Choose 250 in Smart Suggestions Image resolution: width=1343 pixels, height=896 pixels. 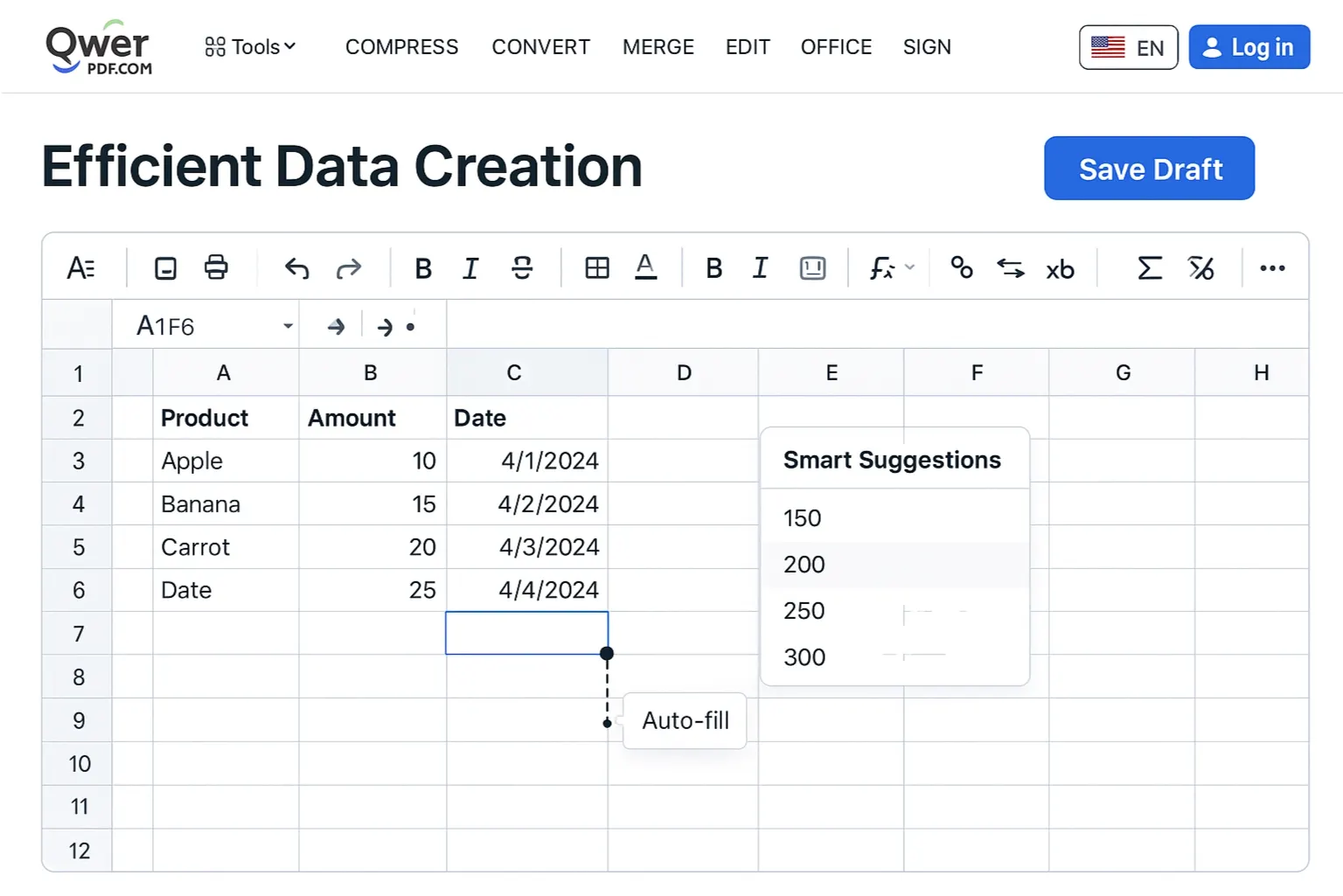[x=894, y=610]
